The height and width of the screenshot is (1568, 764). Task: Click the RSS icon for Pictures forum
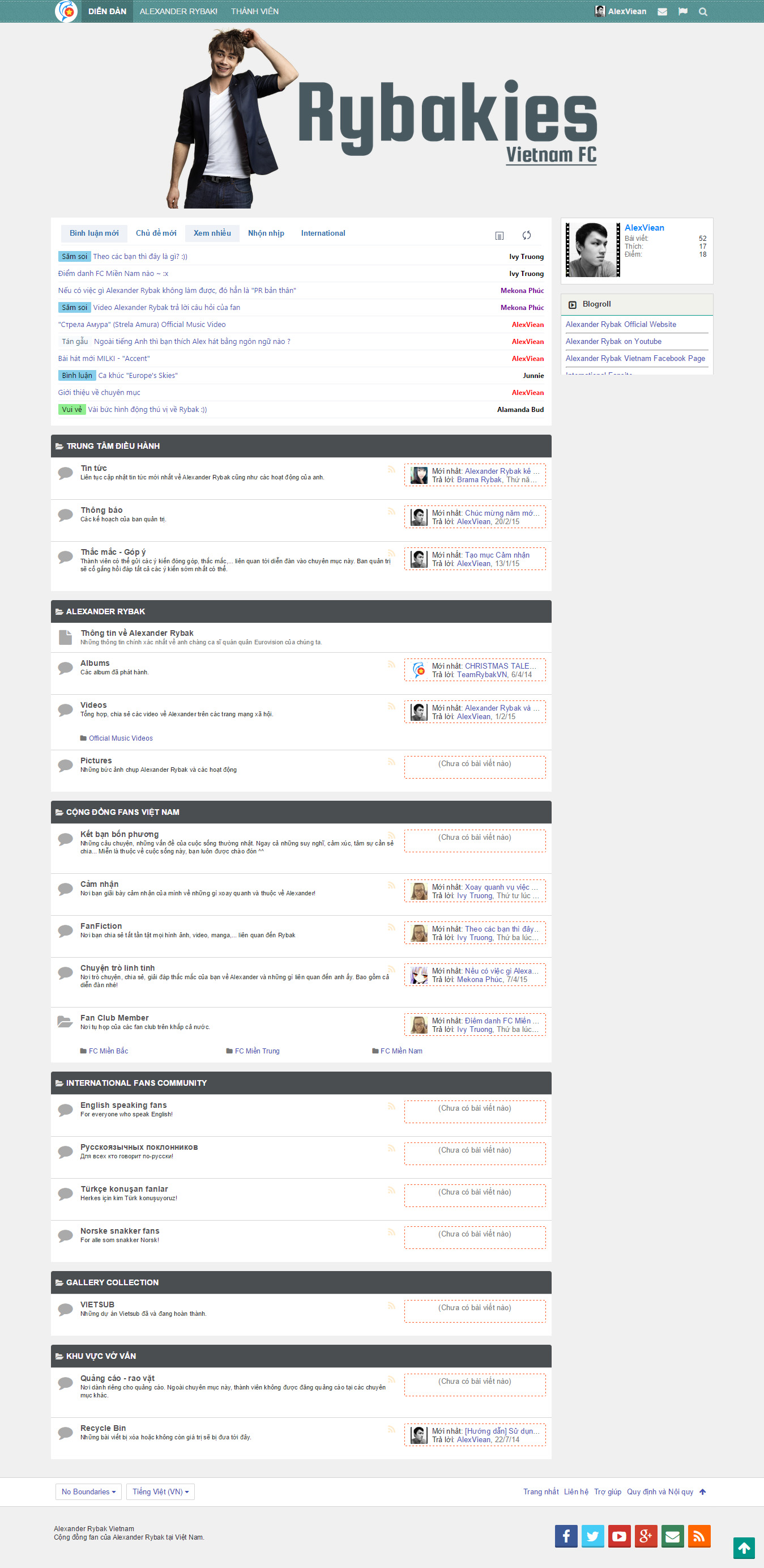[391, 762]
